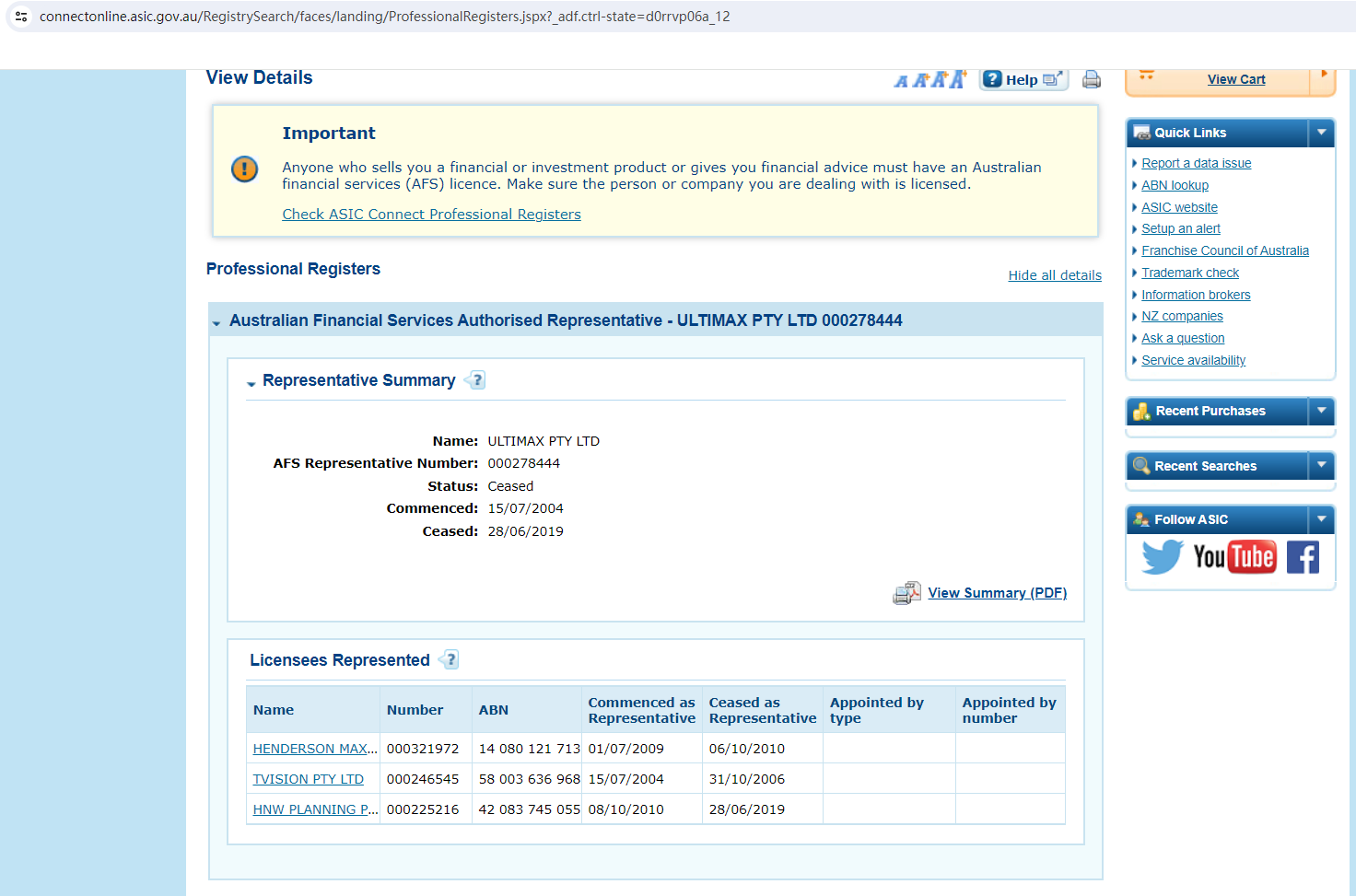This screenshot has width=1356, height=896.
Task: Open Check ASIC Connect Professional Registers link
Action: 431,215
